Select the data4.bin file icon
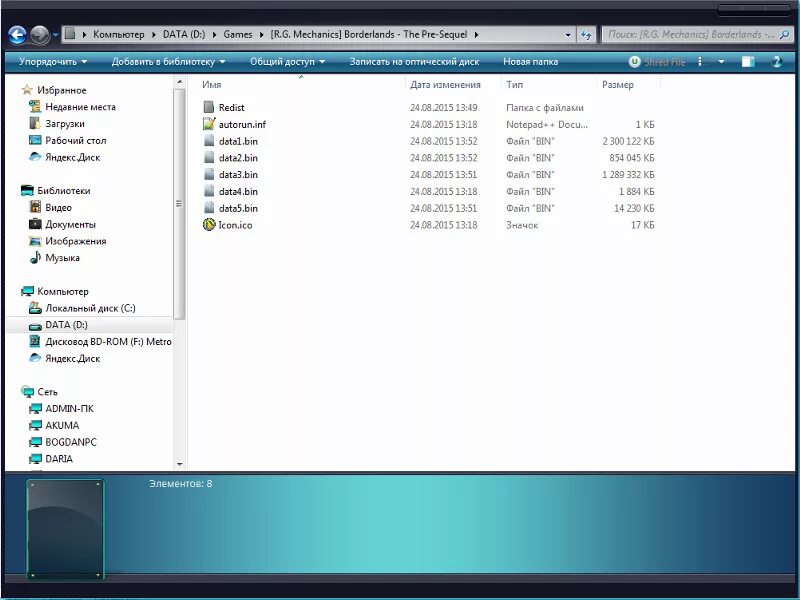Screen dimensions: 800x600 (209, 191)
